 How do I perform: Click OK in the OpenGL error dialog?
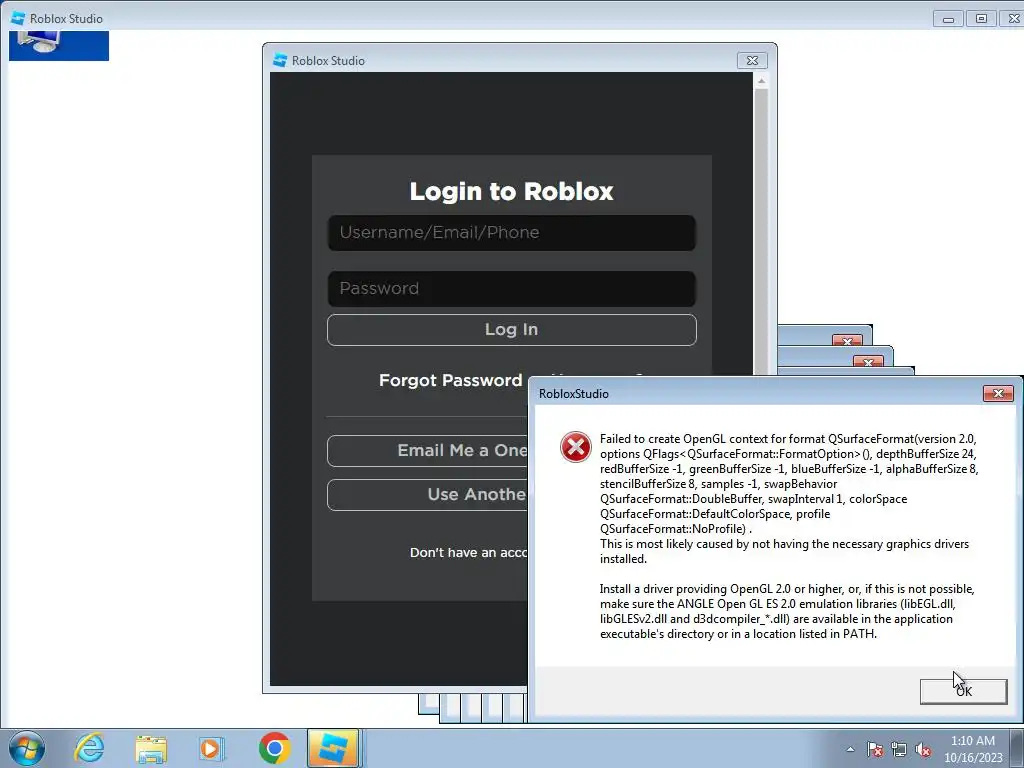(x=963, y=691)
